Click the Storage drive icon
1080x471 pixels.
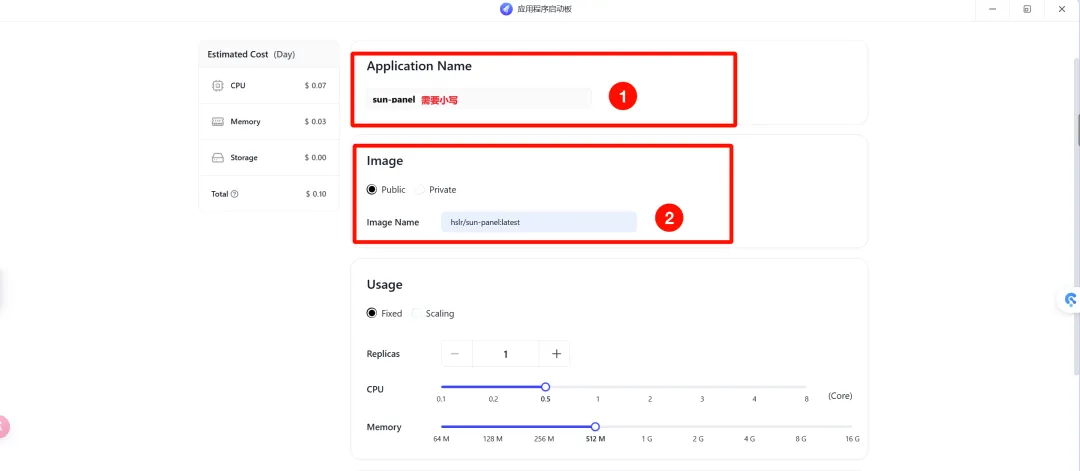pos(218,158)
